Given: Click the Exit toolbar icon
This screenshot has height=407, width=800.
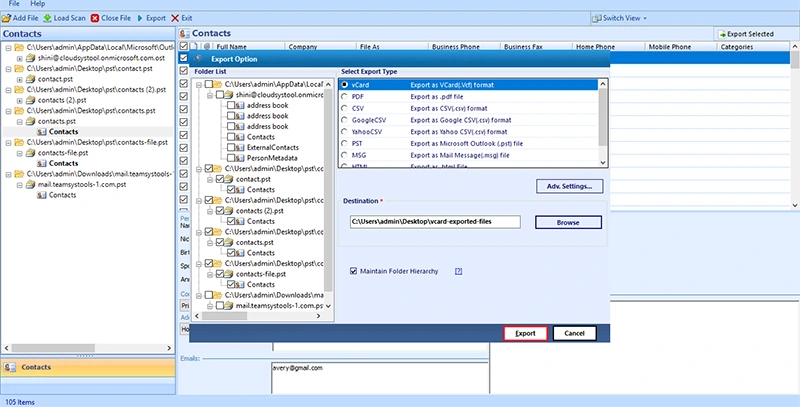Looking at the screenshot, I should 175,18.
